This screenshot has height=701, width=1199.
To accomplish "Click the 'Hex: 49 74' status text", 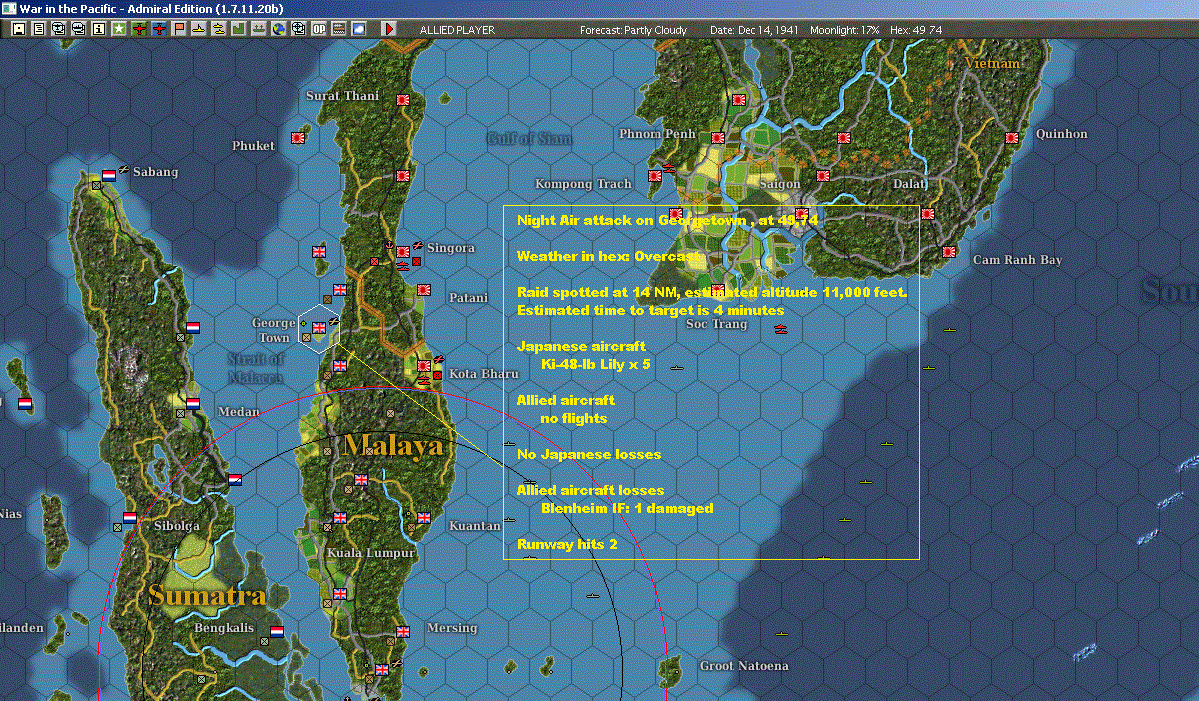I will [916, 30].
